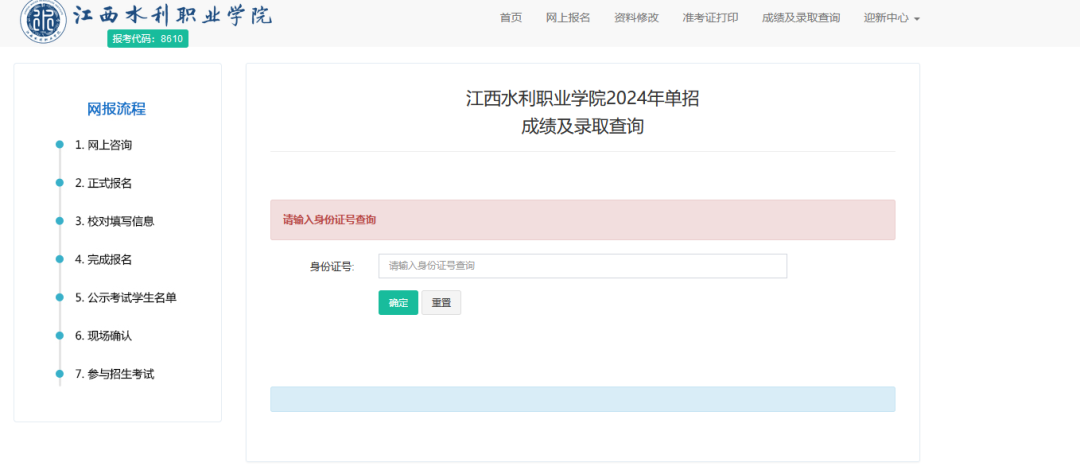Click the 江西水利职业学院2024年单招 page title
The image size is (1080, 474).
(583, 99)
